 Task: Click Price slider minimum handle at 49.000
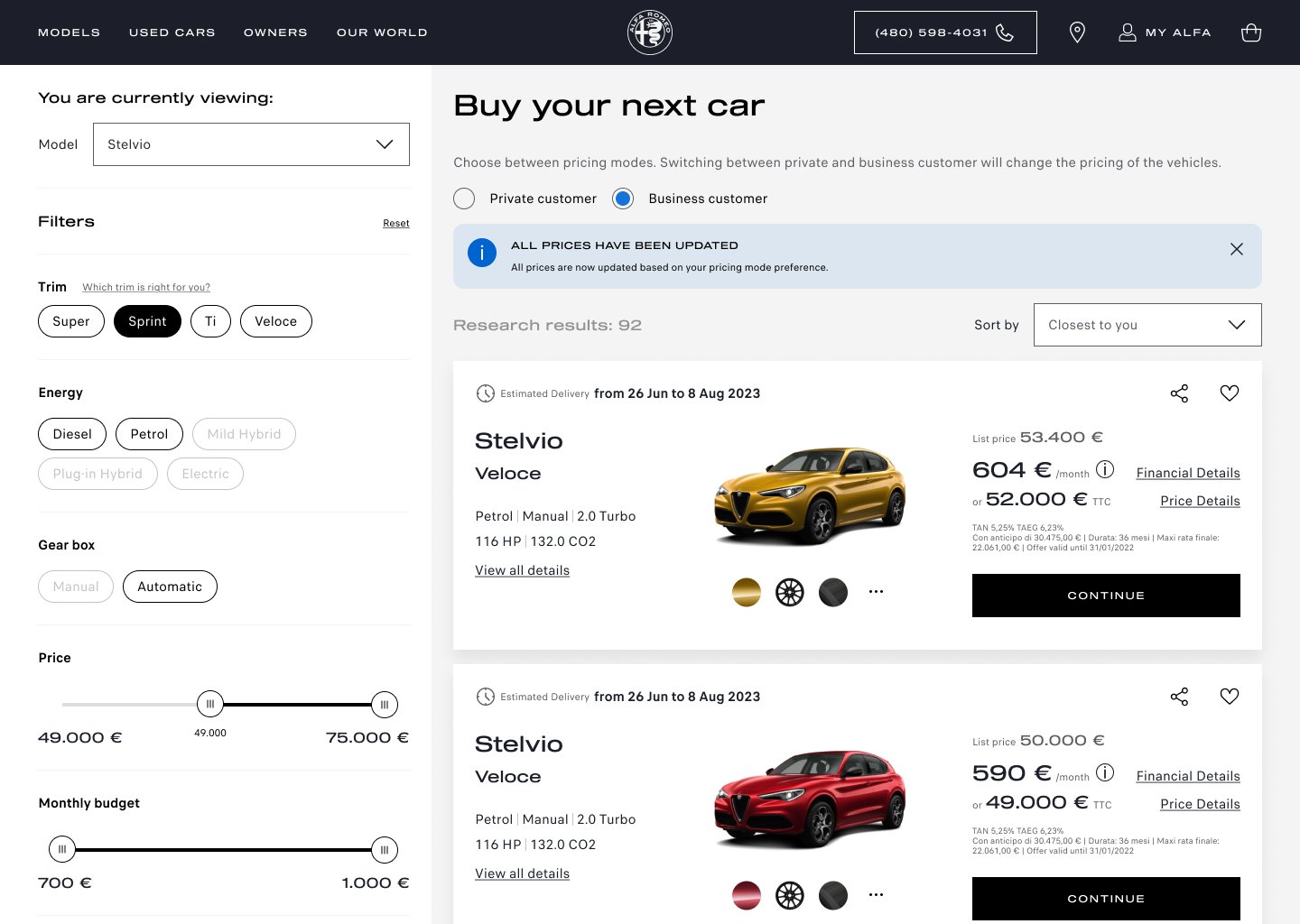coord(210,705)
